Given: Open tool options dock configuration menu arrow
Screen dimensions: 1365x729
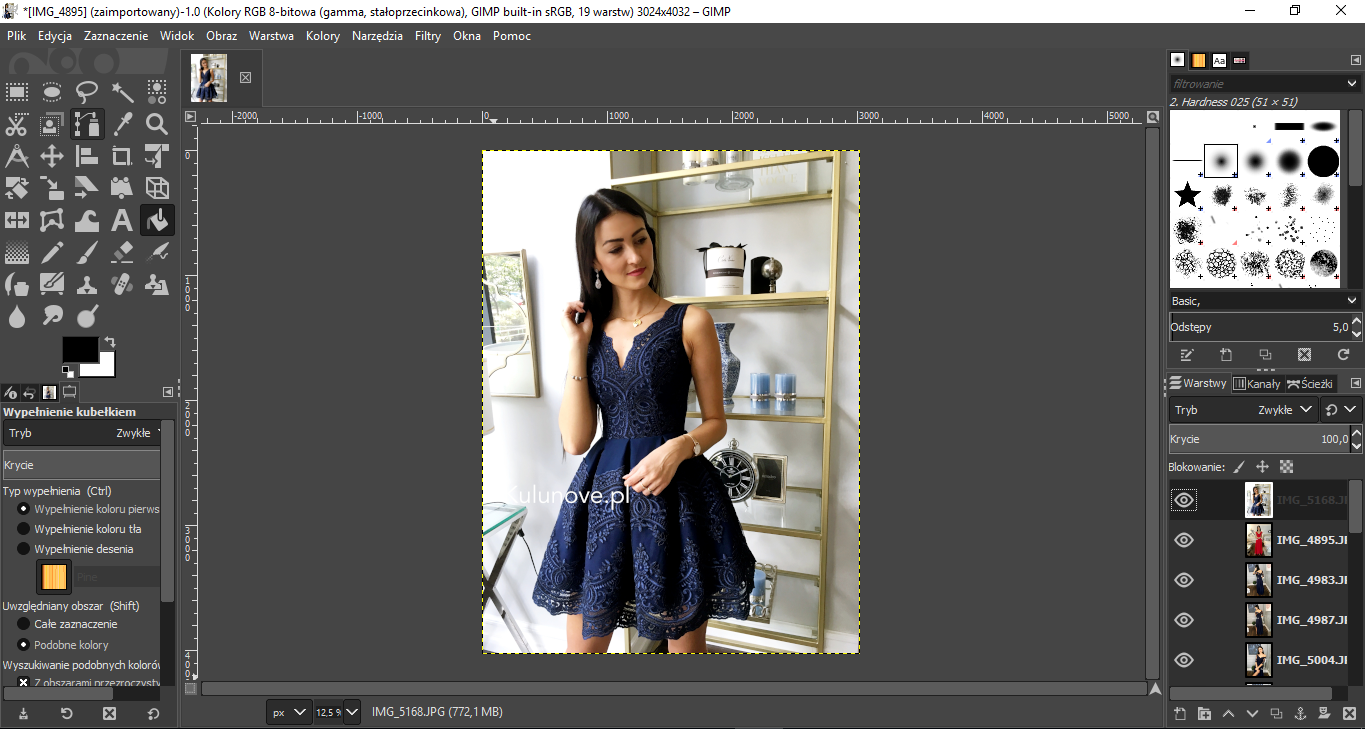Looking at the screenshot, I should pos(168,392).
